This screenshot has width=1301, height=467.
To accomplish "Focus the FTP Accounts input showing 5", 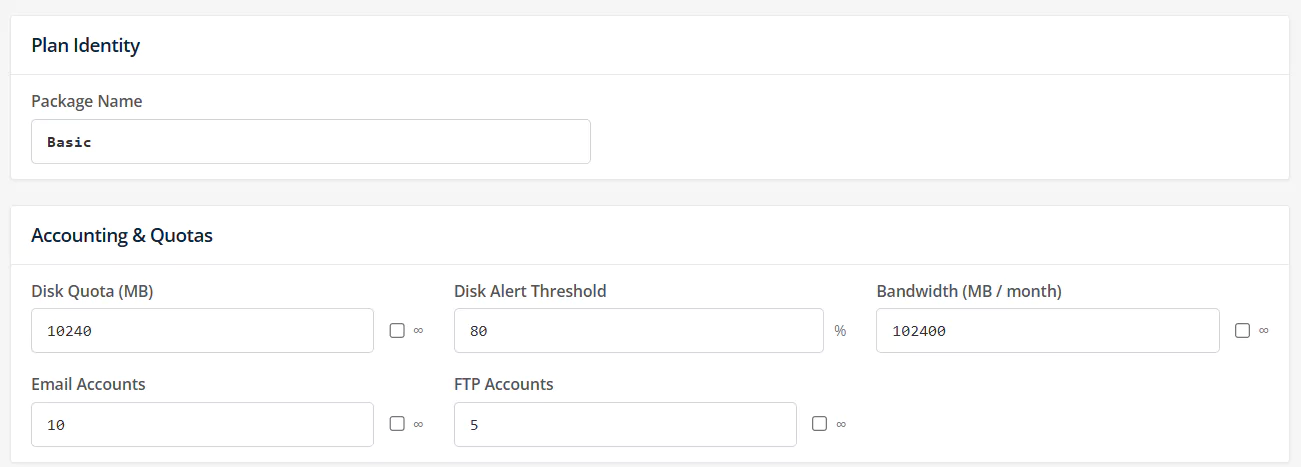I will coord(625,424).
